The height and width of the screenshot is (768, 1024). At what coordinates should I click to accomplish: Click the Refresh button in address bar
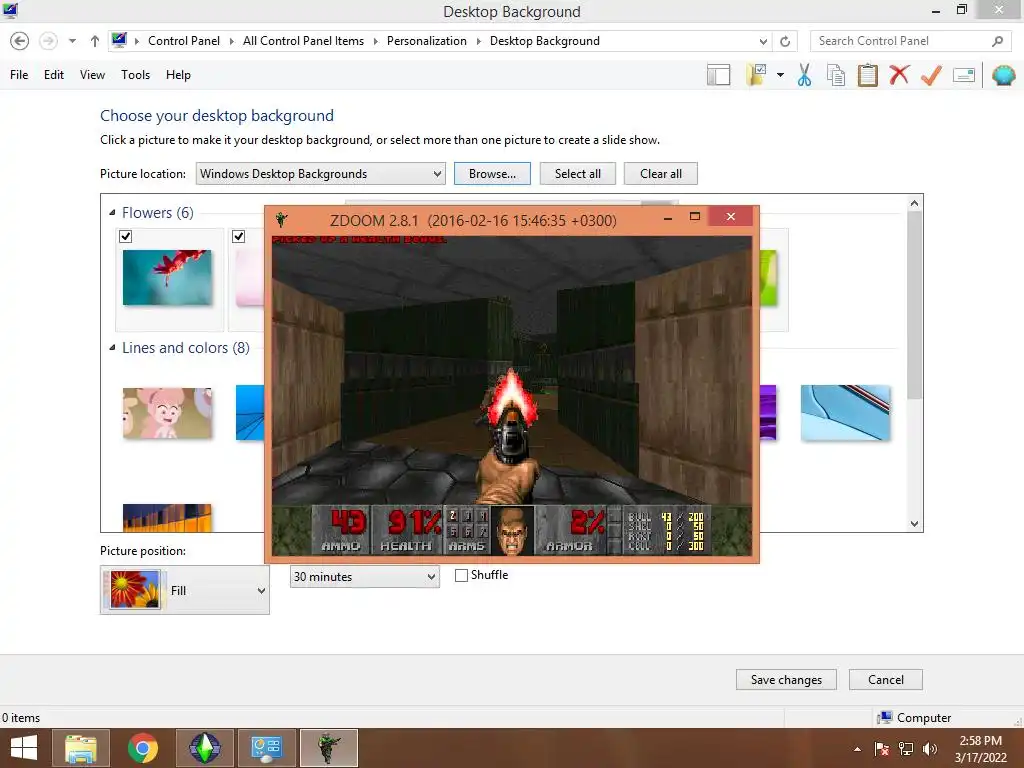[785, 41]
